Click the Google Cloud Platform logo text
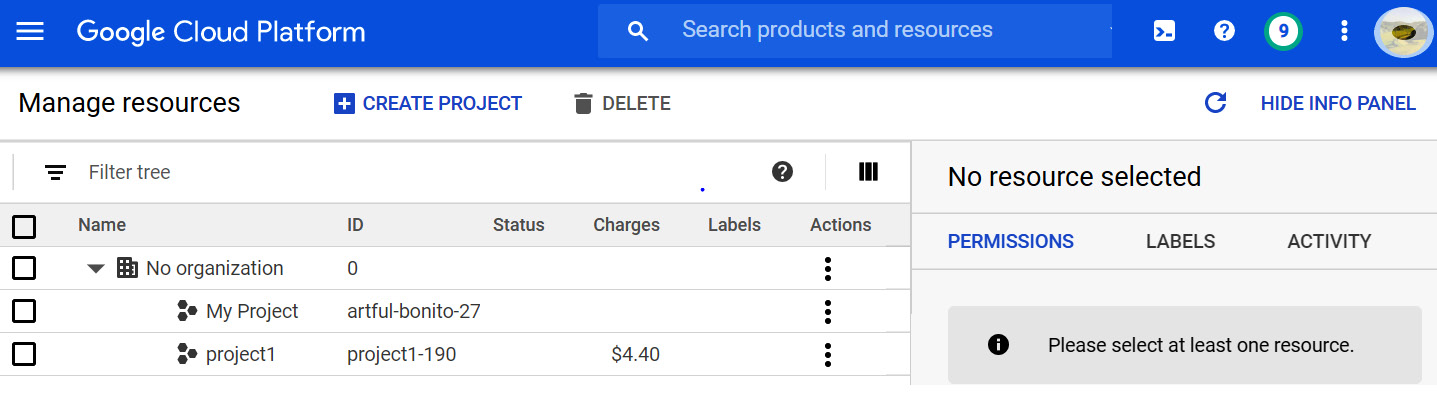This screenshot has width=1437, height=394. (221, 32)
